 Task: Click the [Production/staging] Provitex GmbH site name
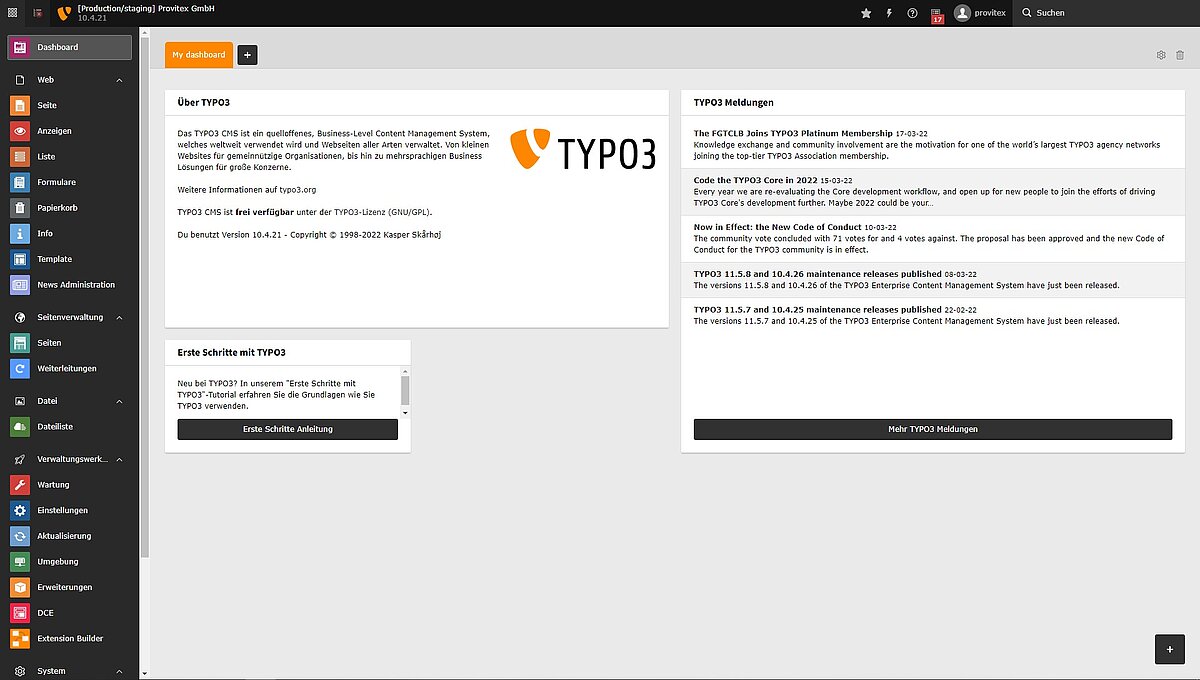pos(146,8)
